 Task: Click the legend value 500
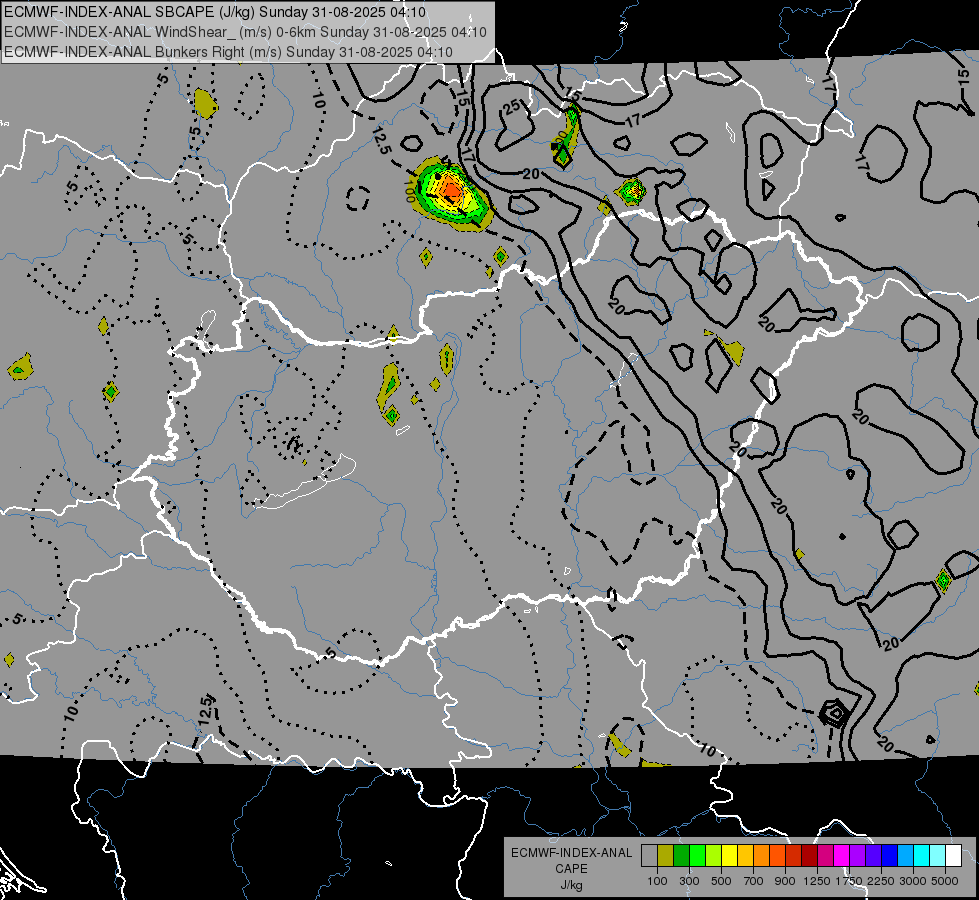(721, 881)
